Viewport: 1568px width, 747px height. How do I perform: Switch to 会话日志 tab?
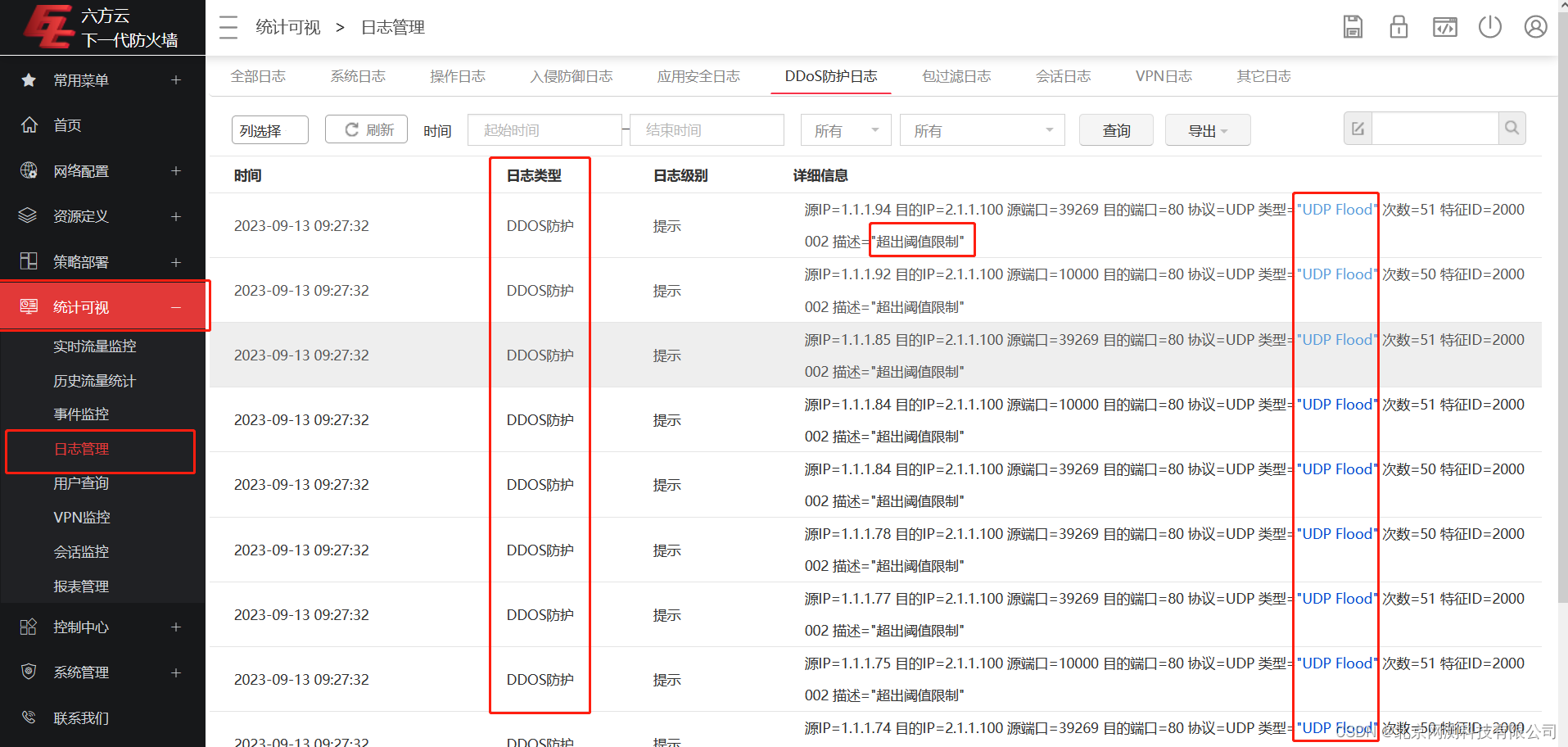(1064, 76)
